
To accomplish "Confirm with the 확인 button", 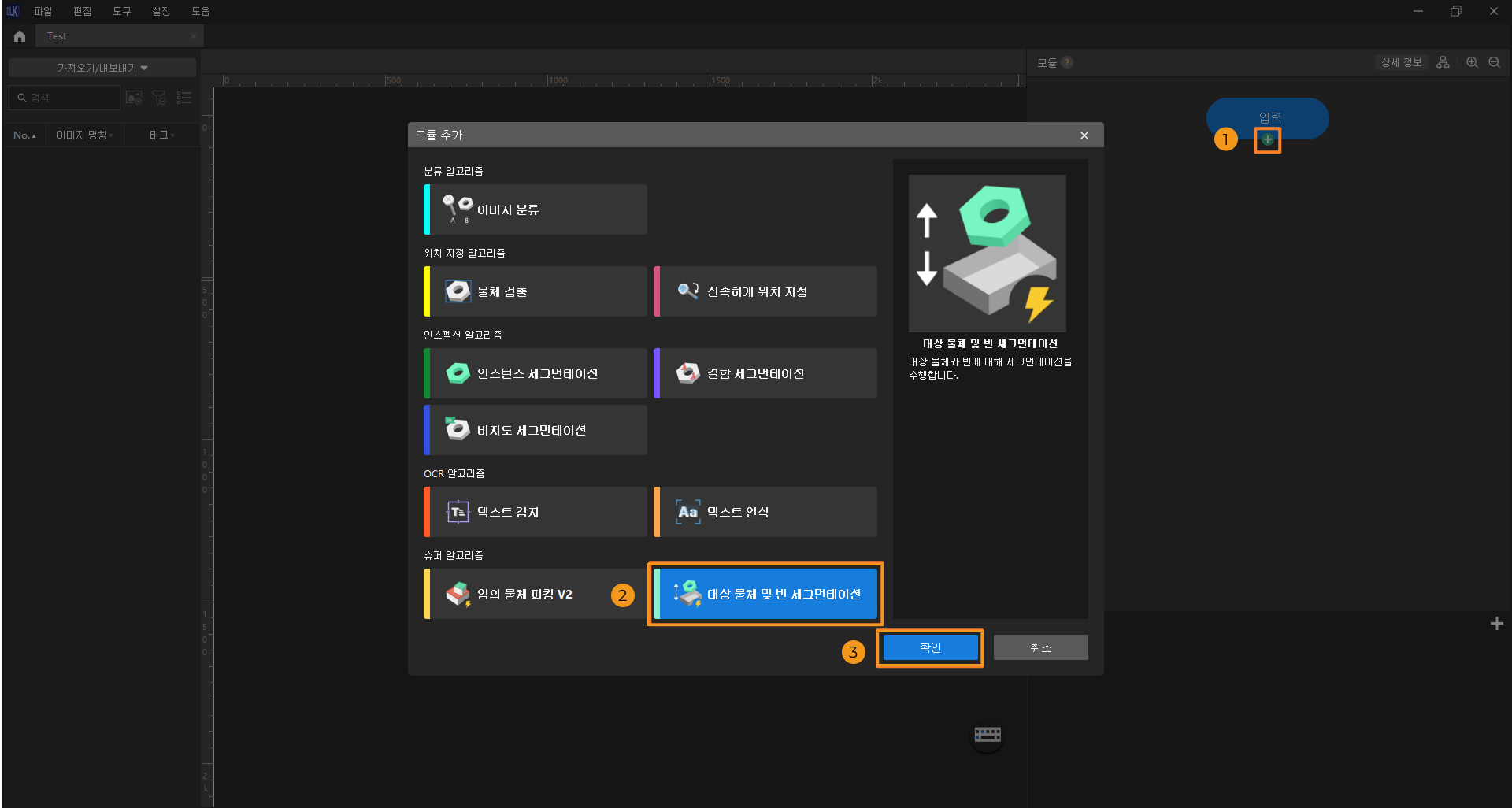I will pyautogui.click(x=930, y=647).
